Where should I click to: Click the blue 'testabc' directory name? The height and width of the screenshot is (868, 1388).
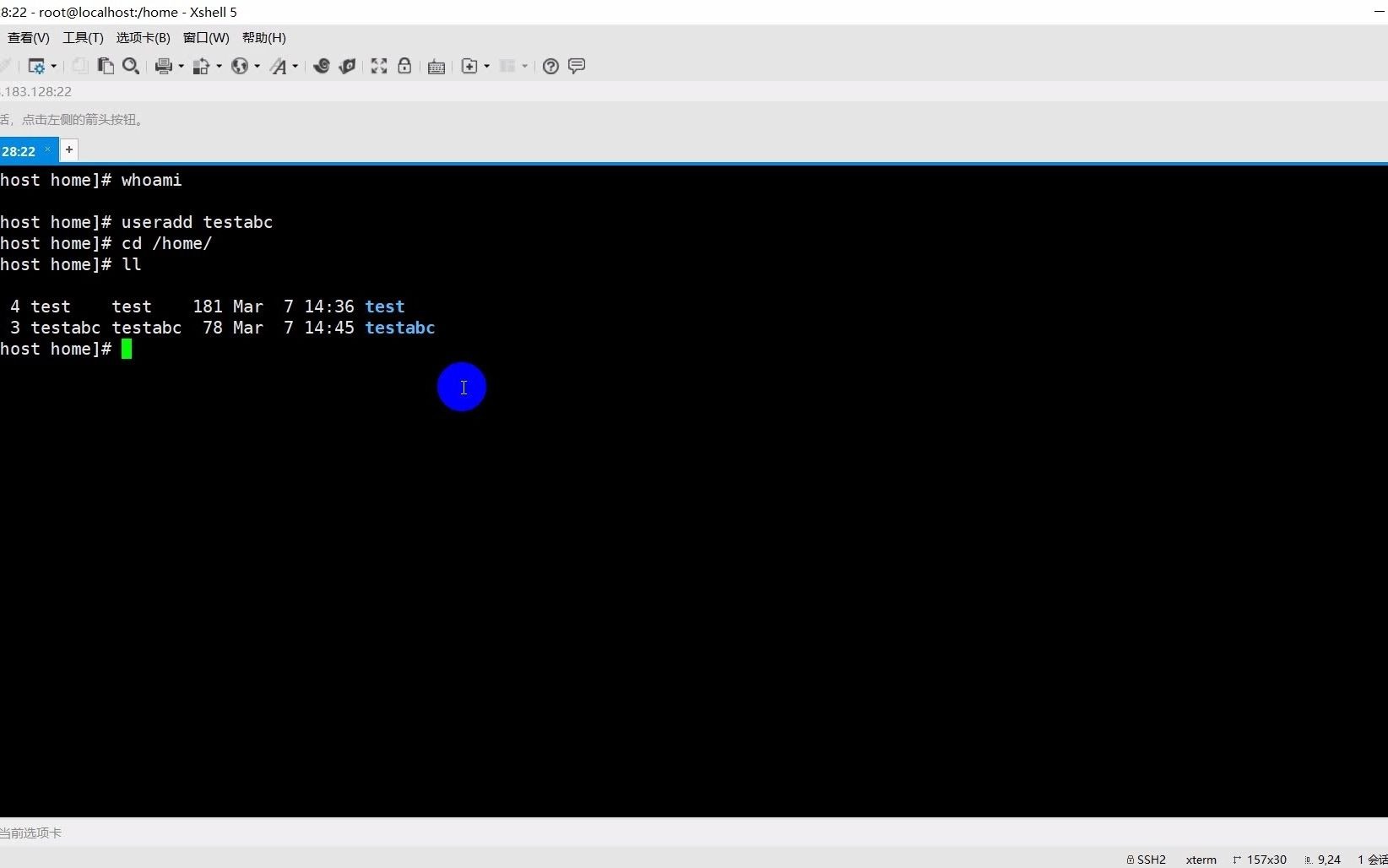(x=400, y=328)
